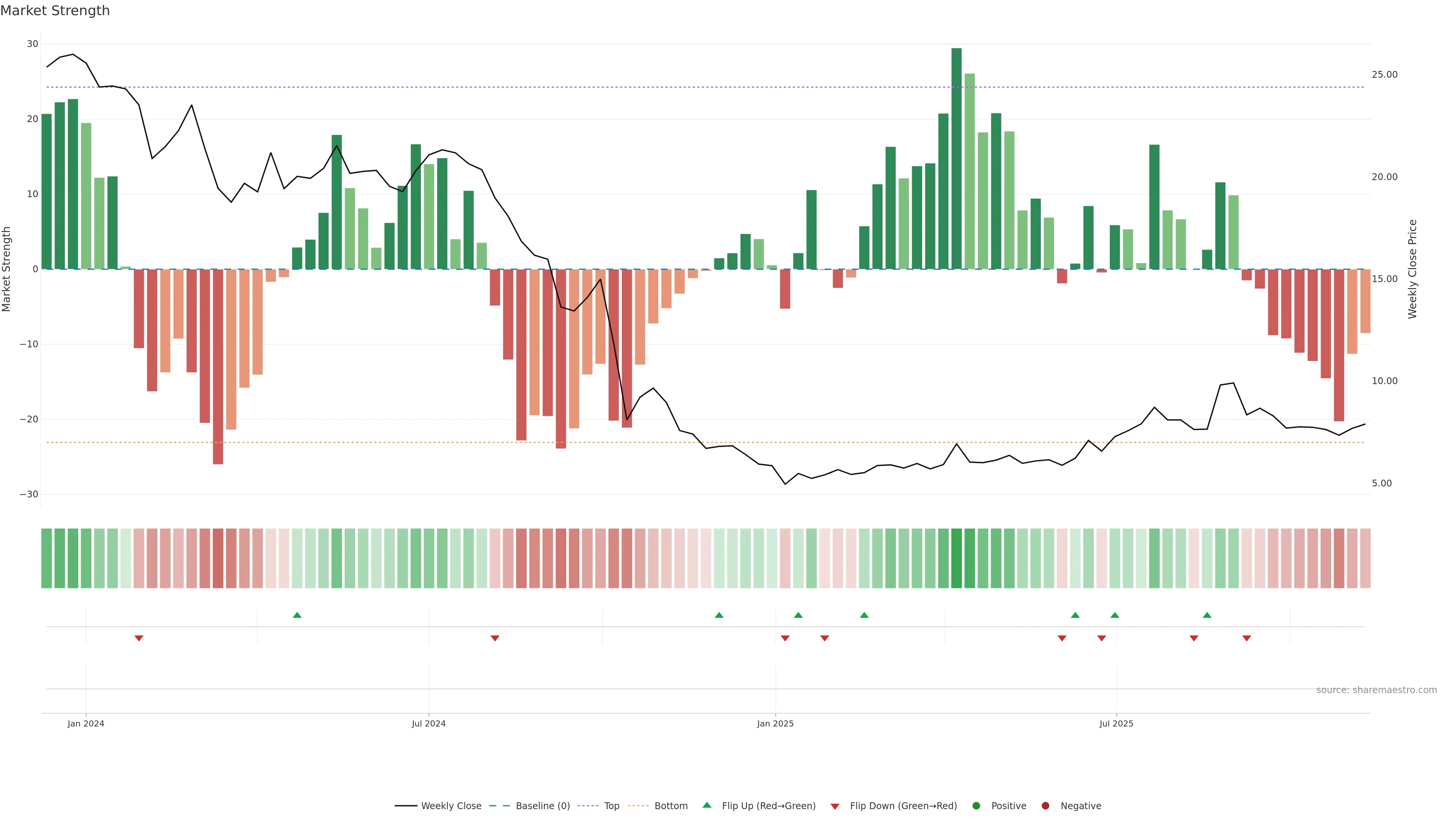
Task: Click the Jul 2025 x-axis label
Action: [1116, 723]
